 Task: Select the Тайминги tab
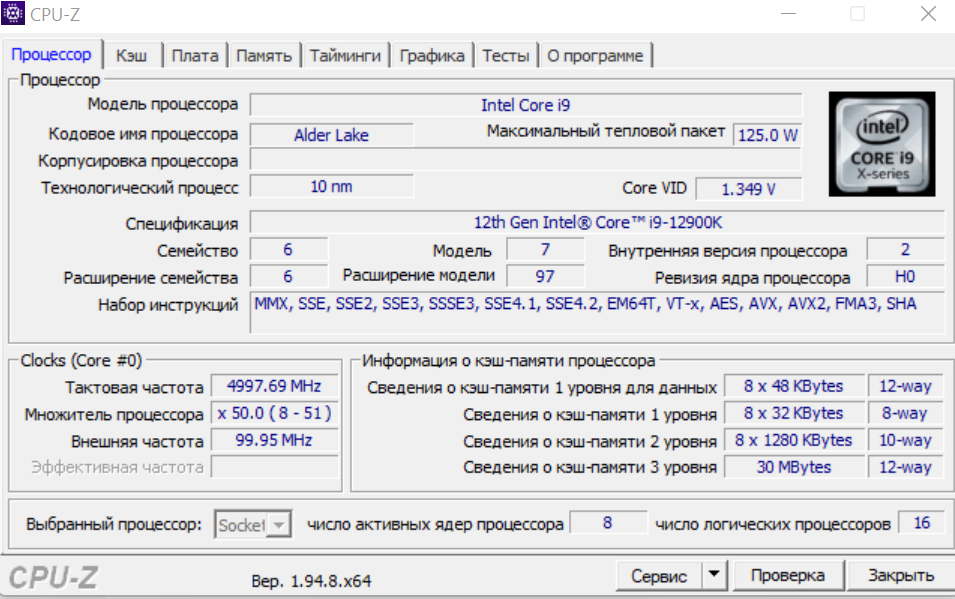pos(345,56)
